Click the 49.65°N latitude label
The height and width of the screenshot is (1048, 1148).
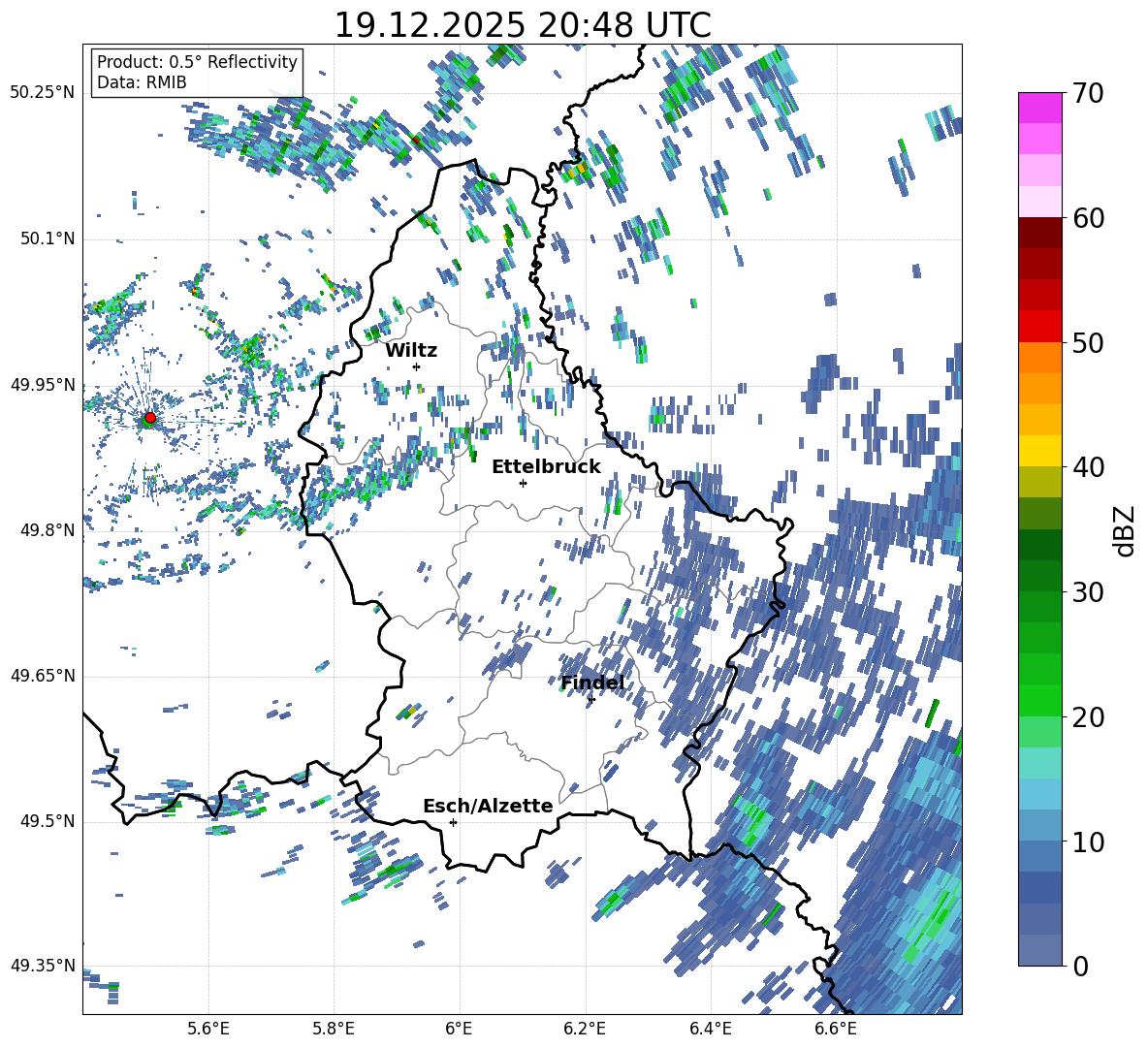pos(43,675)
